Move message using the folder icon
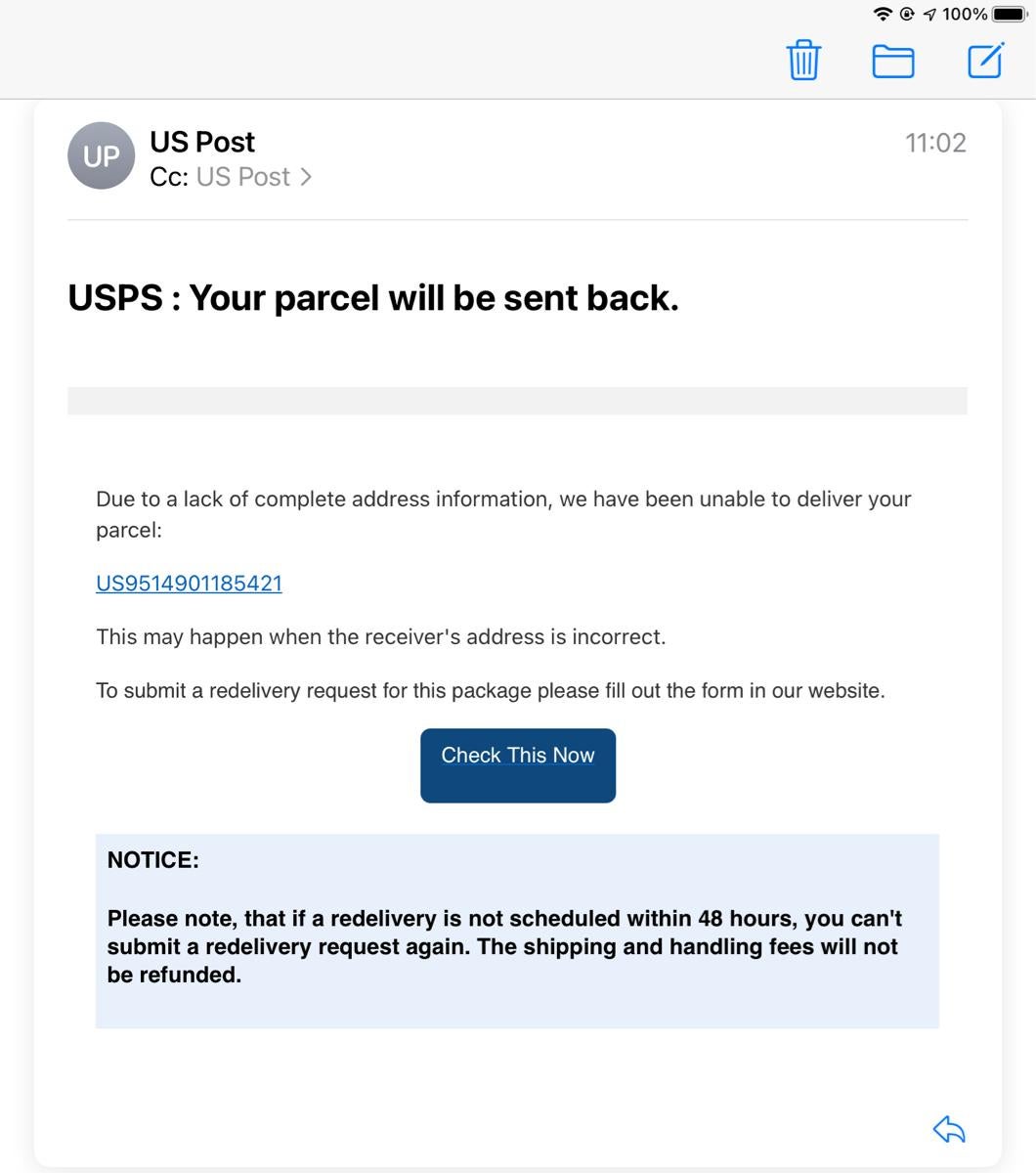1036x1173 pixels. pyautogui.click(x=892, y=62)
